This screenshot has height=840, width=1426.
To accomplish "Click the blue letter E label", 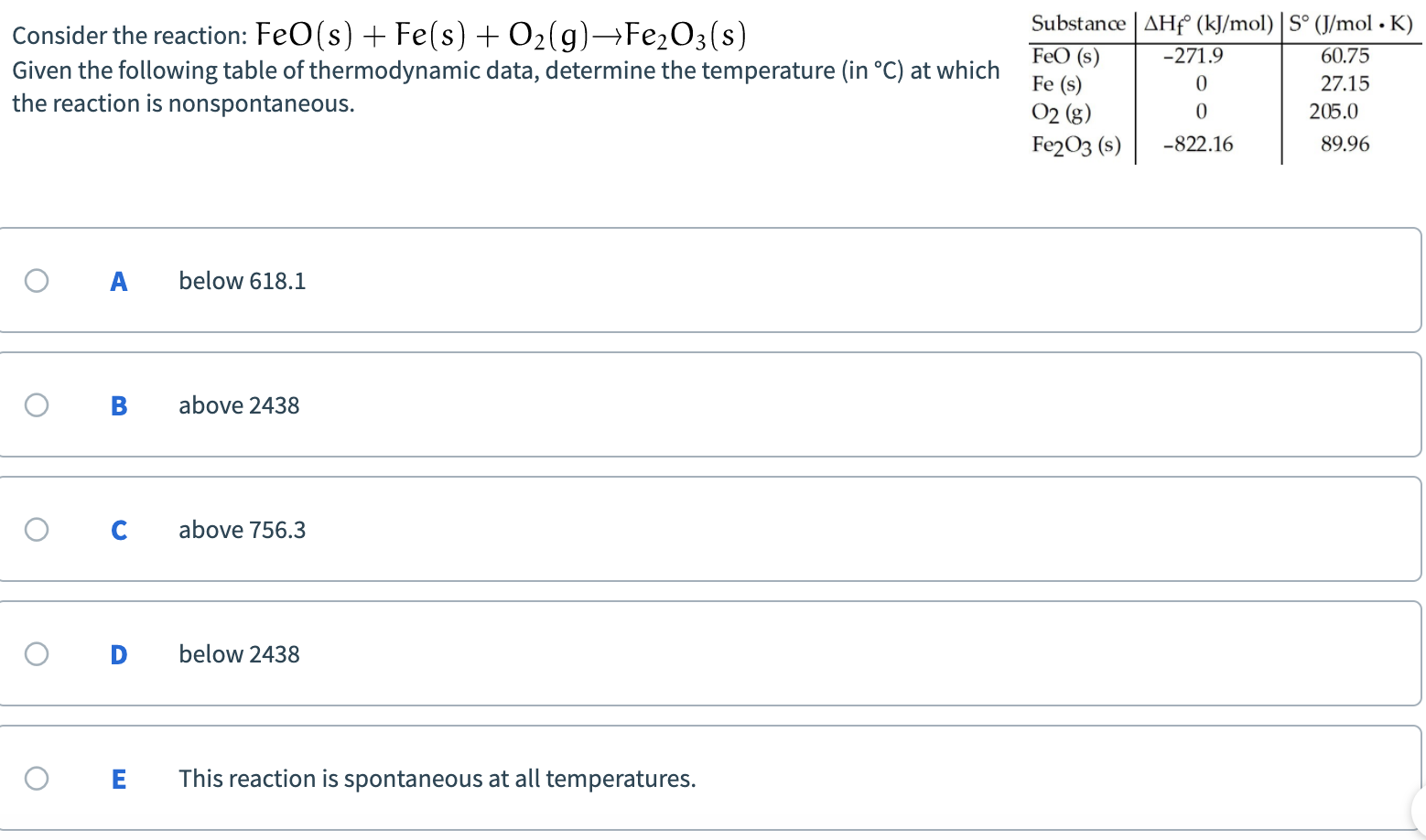I will tap(118, 778).
